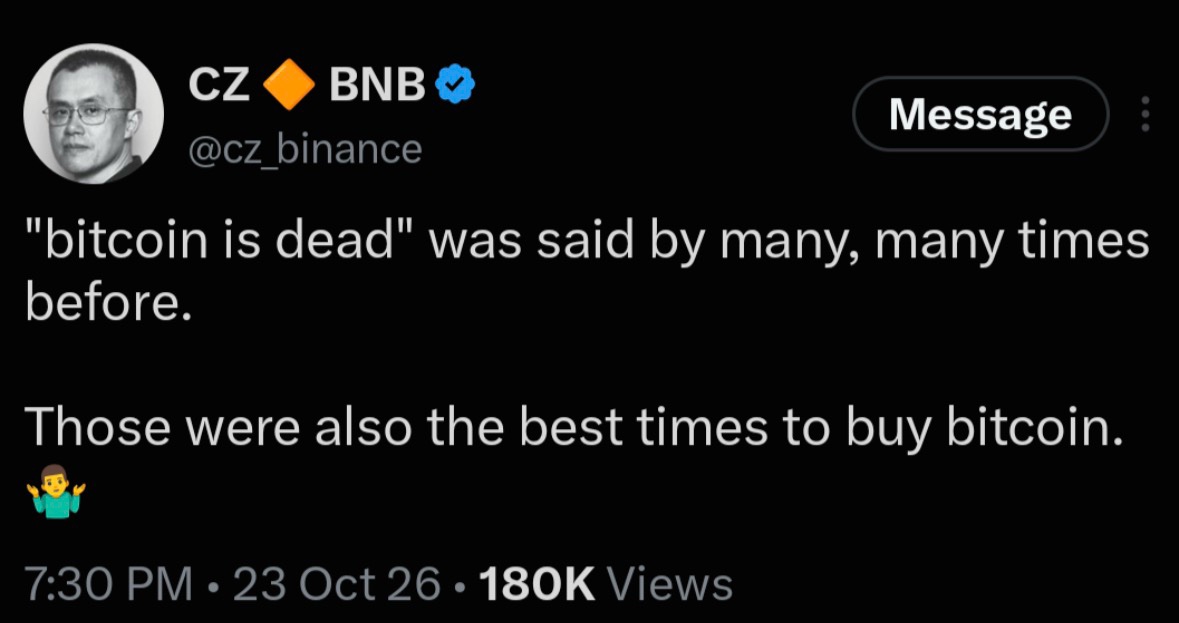
Task: Tap the Message button
Action: [980, 114]
